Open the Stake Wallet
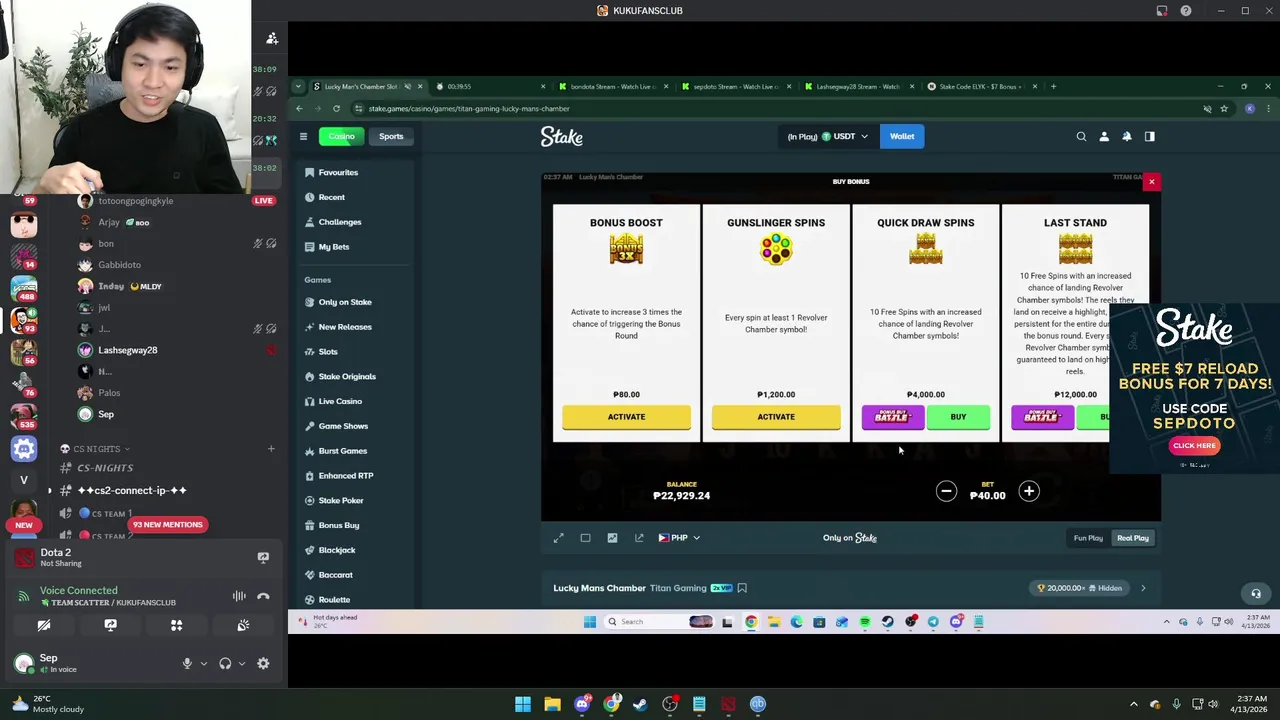This screenshot has height=720, width=1280. tap(902, 136)
